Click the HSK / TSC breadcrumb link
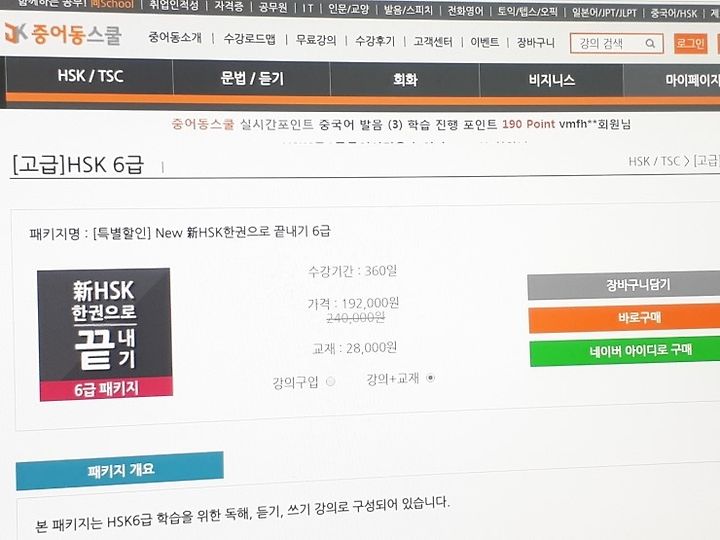720x540 pixels. click(653, 161)
